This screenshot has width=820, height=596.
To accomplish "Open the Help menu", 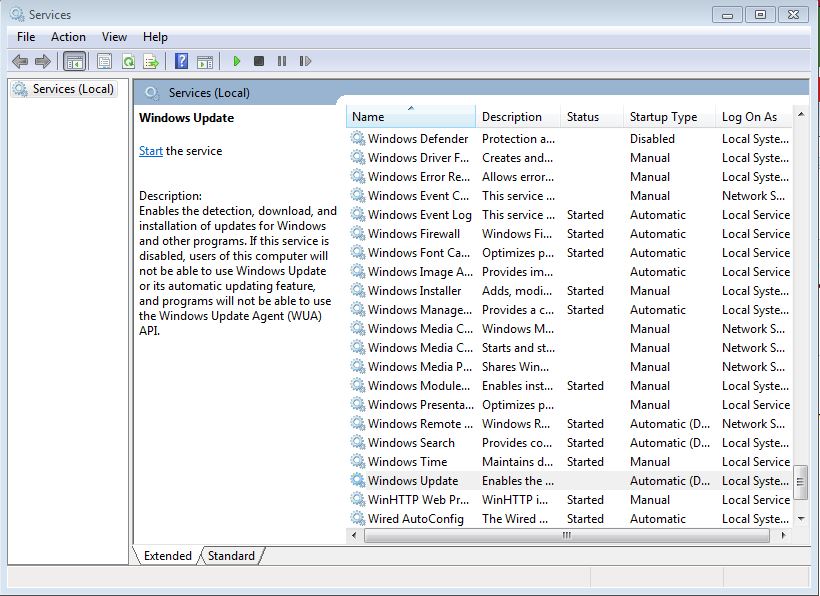I will pos(155,37).
